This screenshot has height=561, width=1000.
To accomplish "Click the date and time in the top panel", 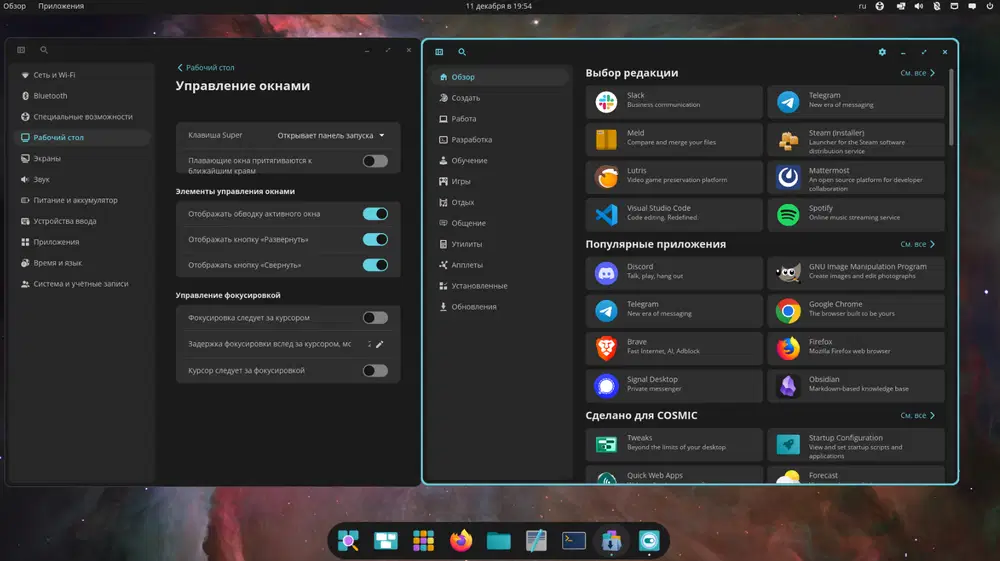I will 499,6.
